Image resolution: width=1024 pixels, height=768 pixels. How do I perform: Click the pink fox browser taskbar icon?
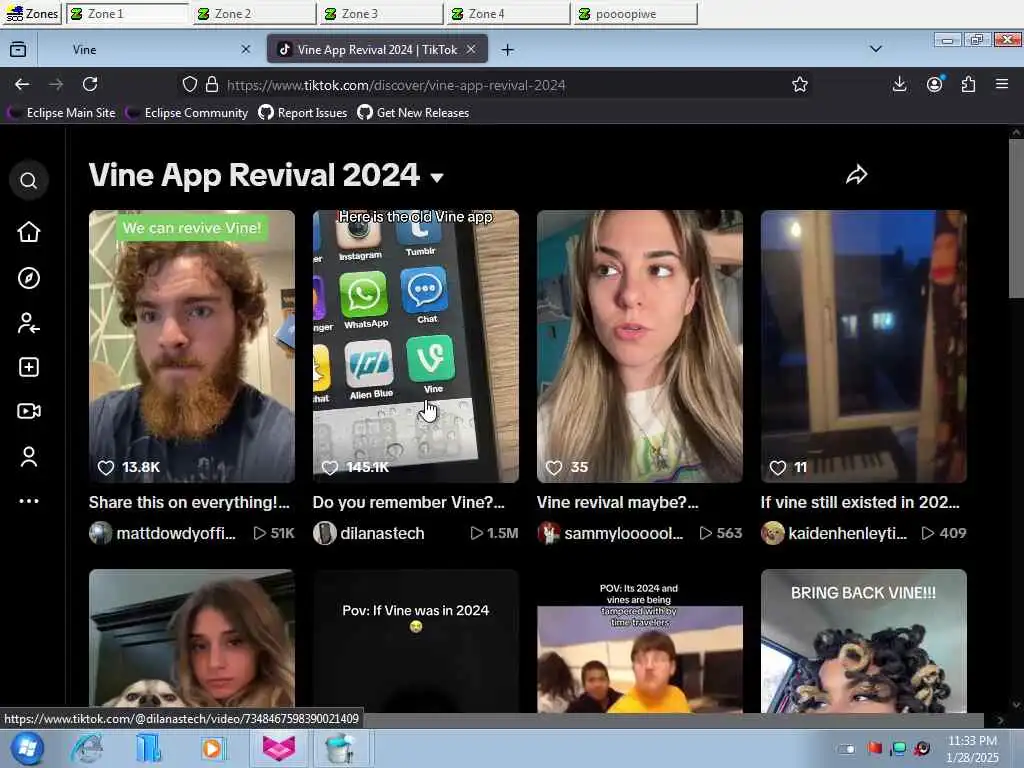pos(279,748)
